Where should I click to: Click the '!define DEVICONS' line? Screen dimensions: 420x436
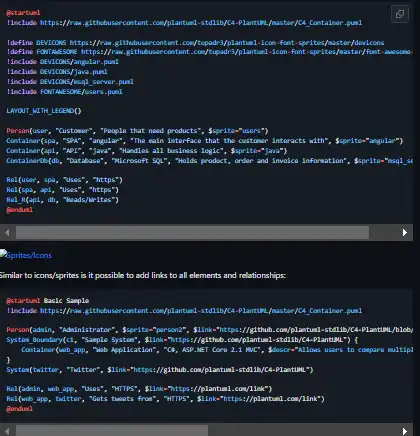tap(195, 43)
